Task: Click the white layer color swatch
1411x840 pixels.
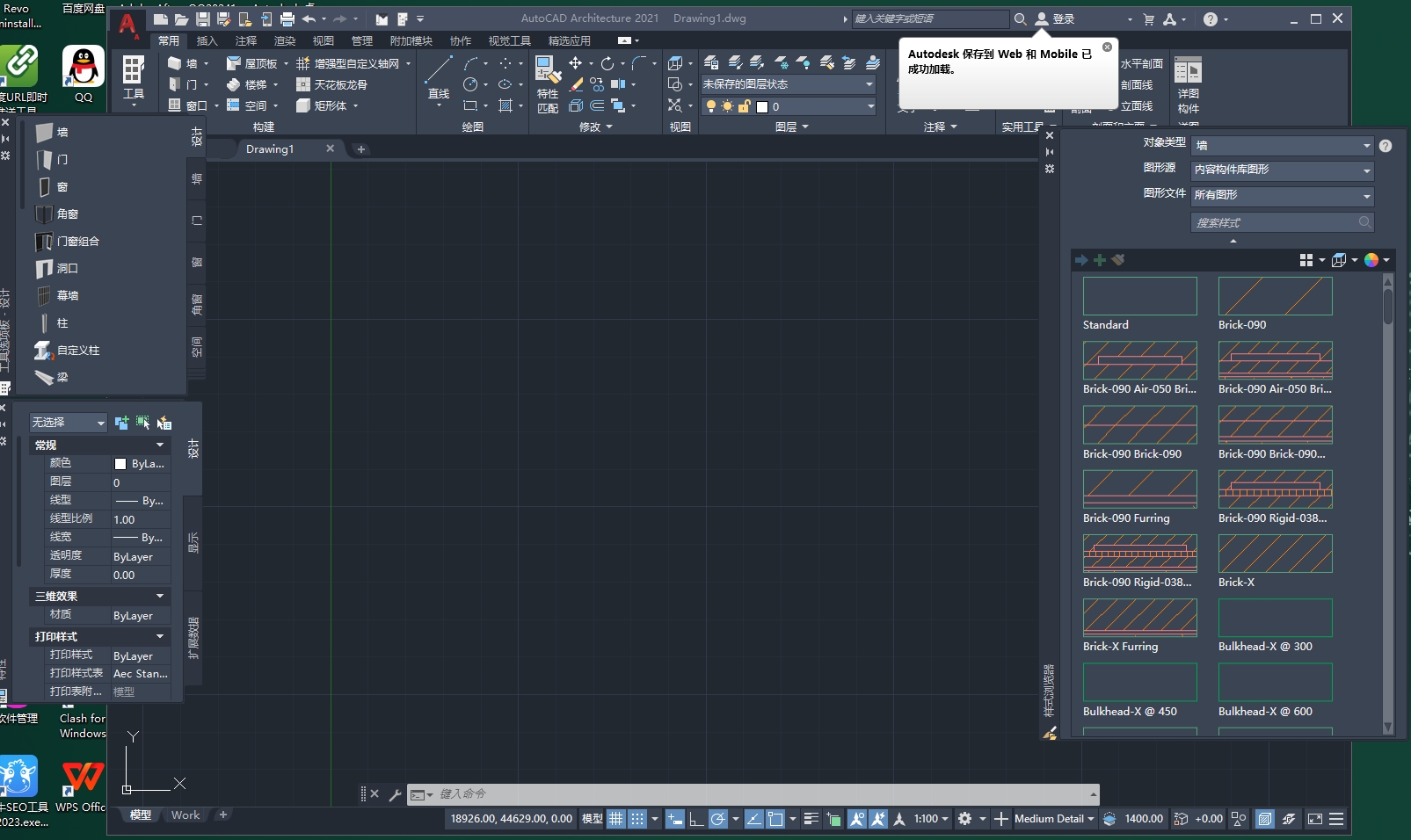Action: pos(764,106)
